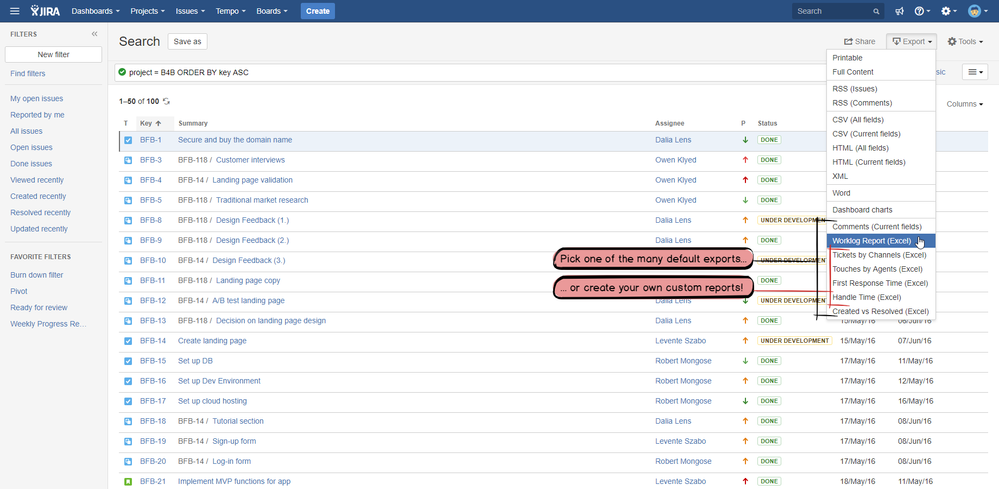
Task: Select Worklog Report (Excel) export option
Action: coord(871,241)
